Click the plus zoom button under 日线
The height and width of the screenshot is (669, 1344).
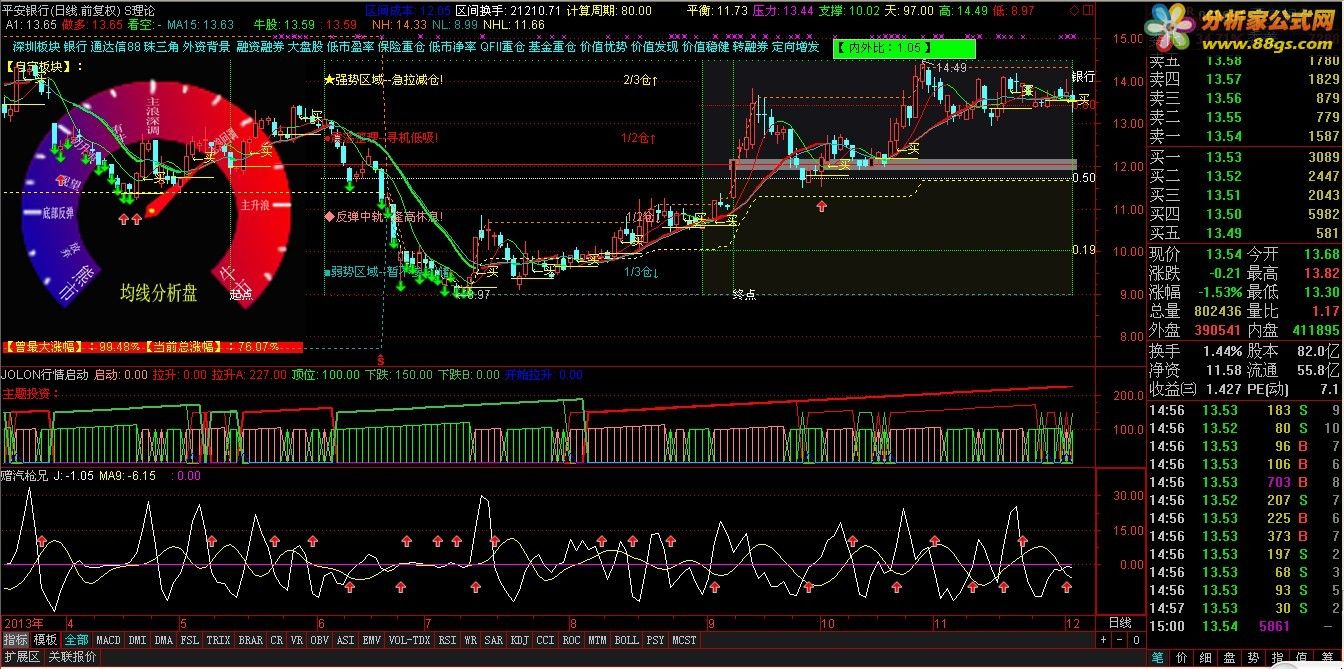pyautogui.click(x=1104, y=640)
